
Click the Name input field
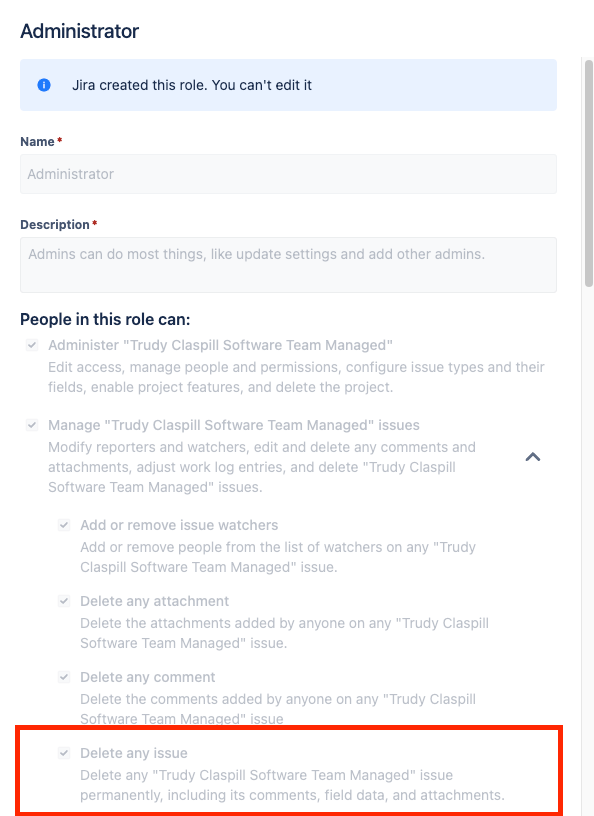[288, 174]
